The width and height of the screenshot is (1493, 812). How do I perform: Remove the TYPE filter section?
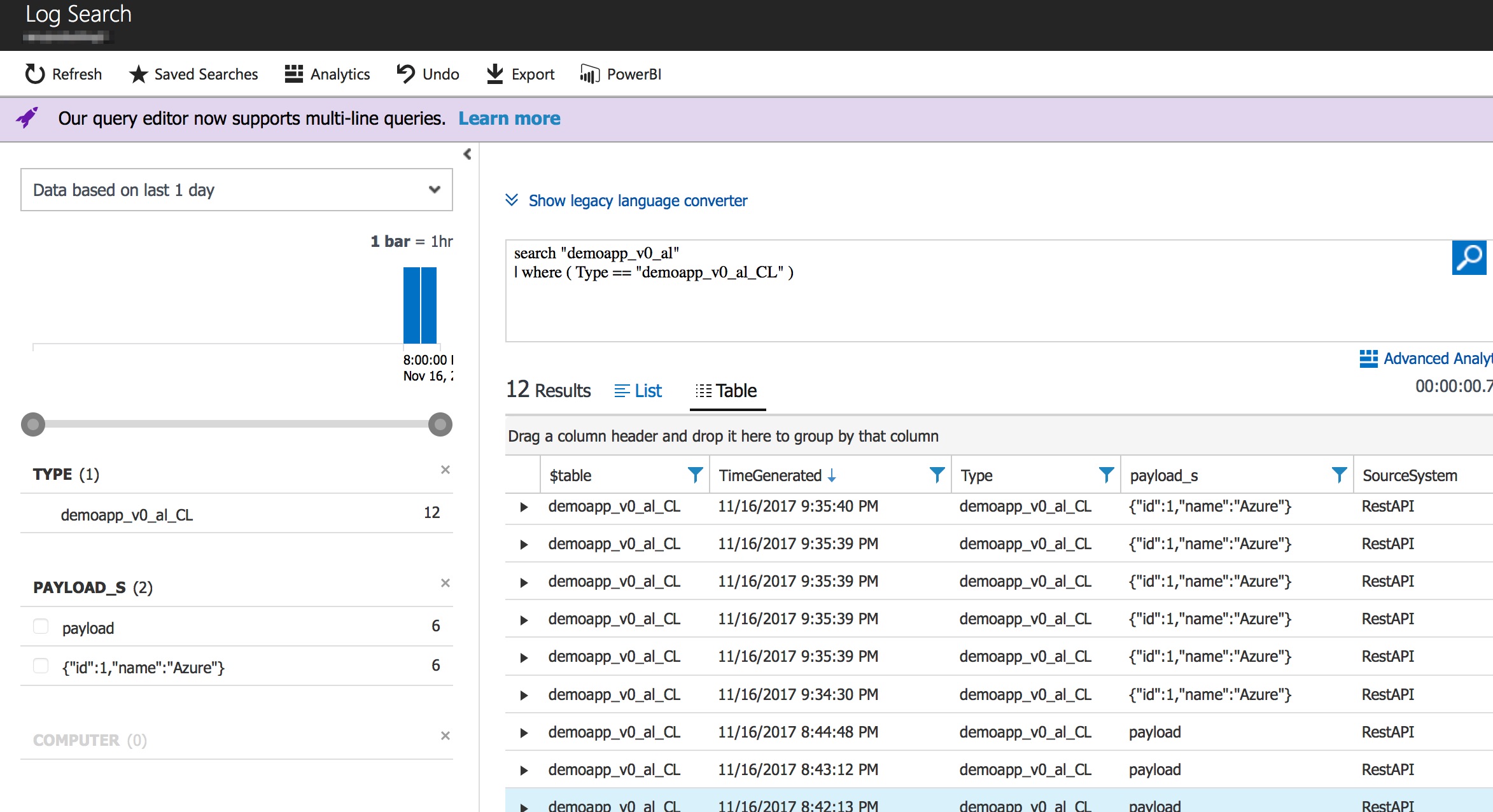point(445,470)
